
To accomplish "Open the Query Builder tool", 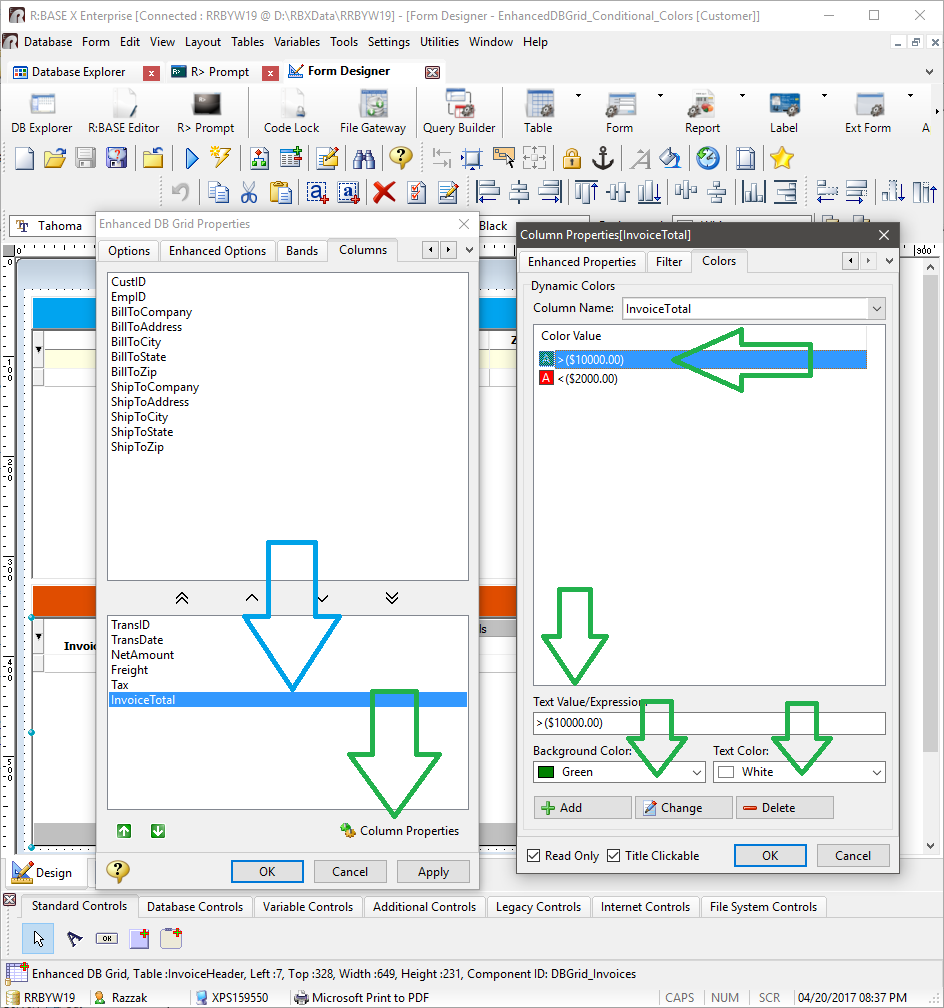I will tap(459, 111).
